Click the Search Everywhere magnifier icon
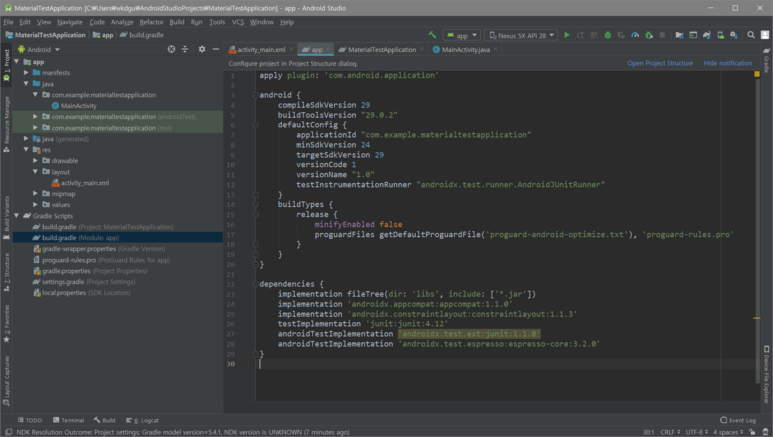The height and width of the screenshot is (437, 773). tap(751, 35)
